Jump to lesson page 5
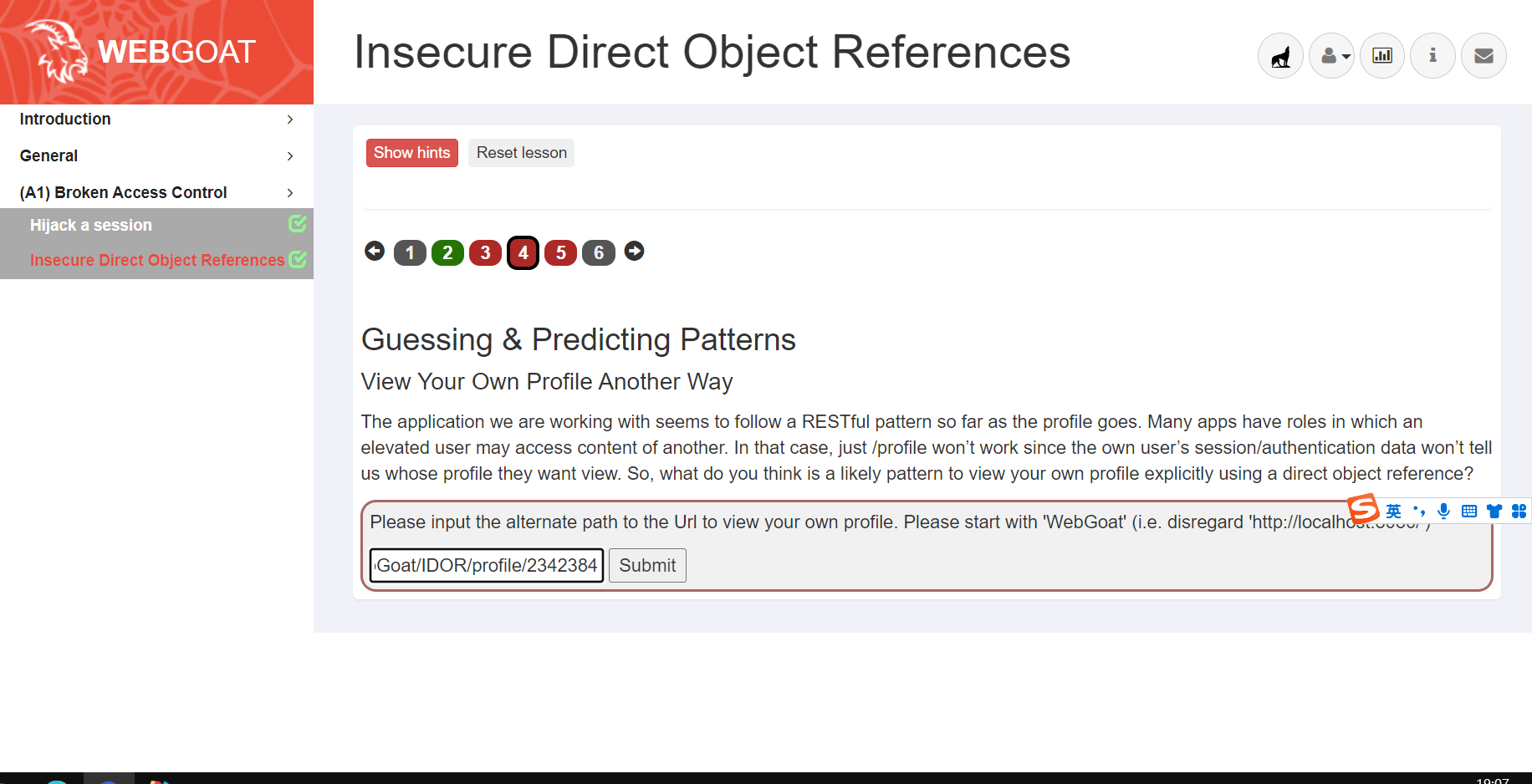 [560, 252]
